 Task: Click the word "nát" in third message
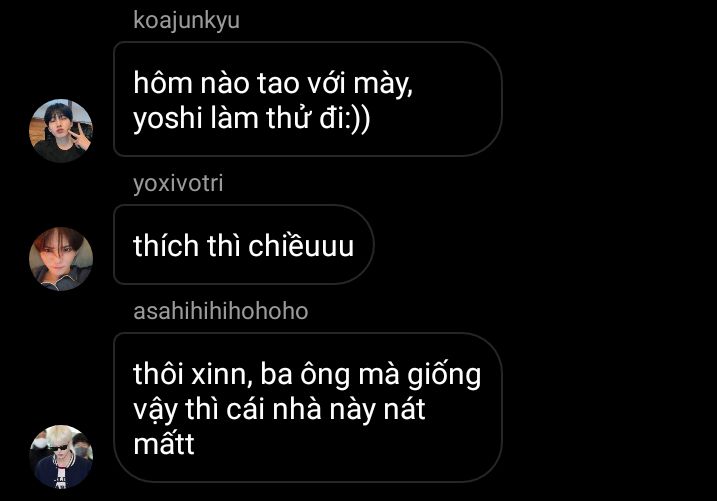[x=404, y=409]
